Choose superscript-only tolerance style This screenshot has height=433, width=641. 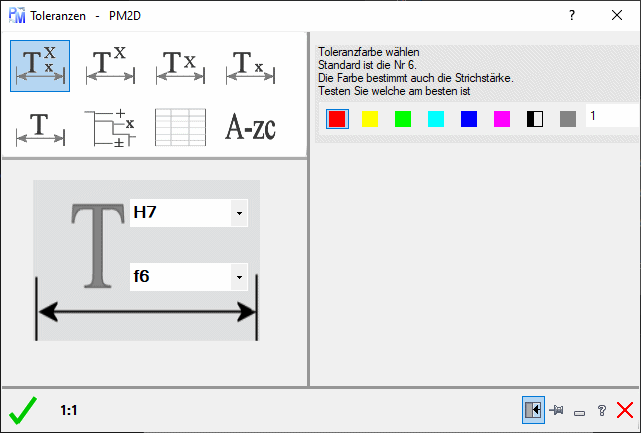click(110, 66)
